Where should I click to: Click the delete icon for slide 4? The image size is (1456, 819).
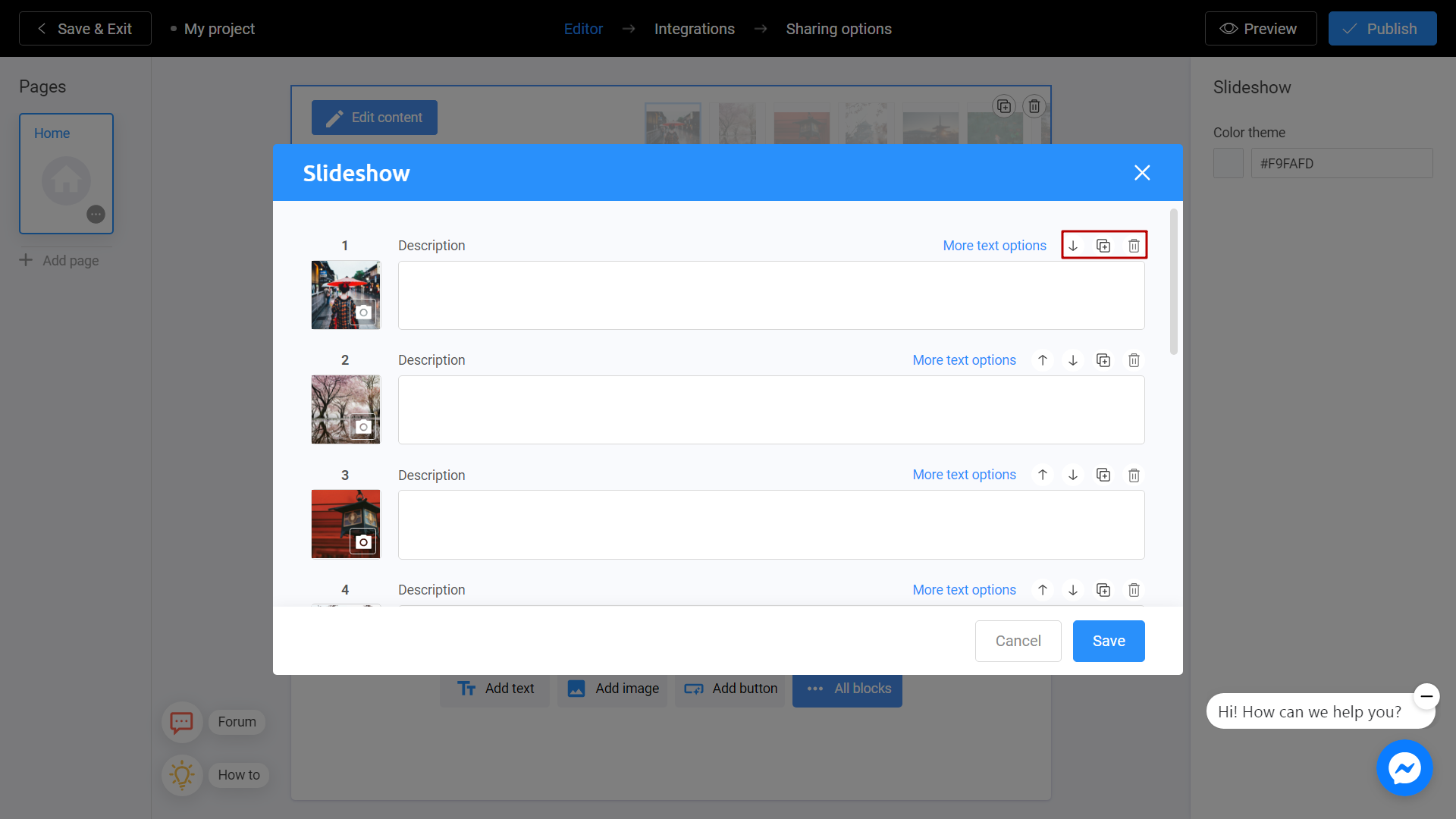(x=1134, y=590)
